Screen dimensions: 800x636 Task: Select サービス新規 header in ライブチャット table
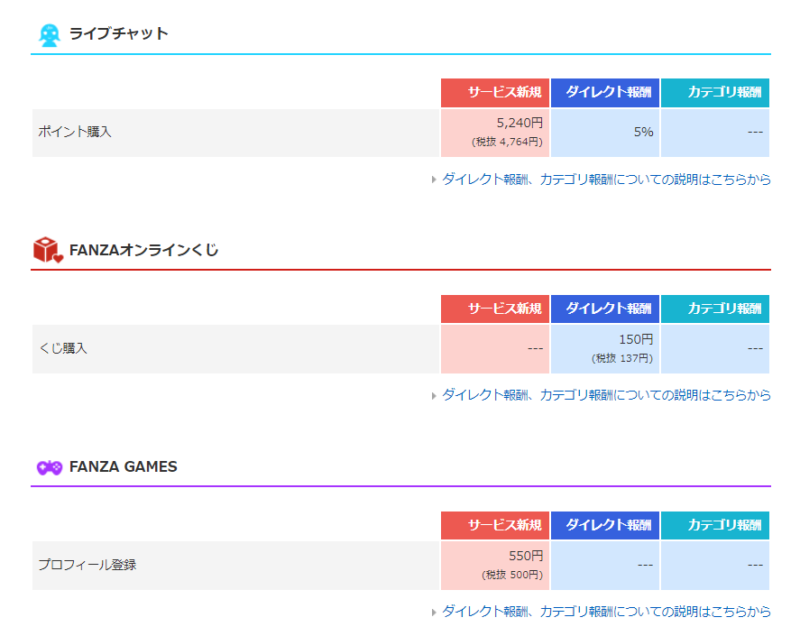coord(495,92)
